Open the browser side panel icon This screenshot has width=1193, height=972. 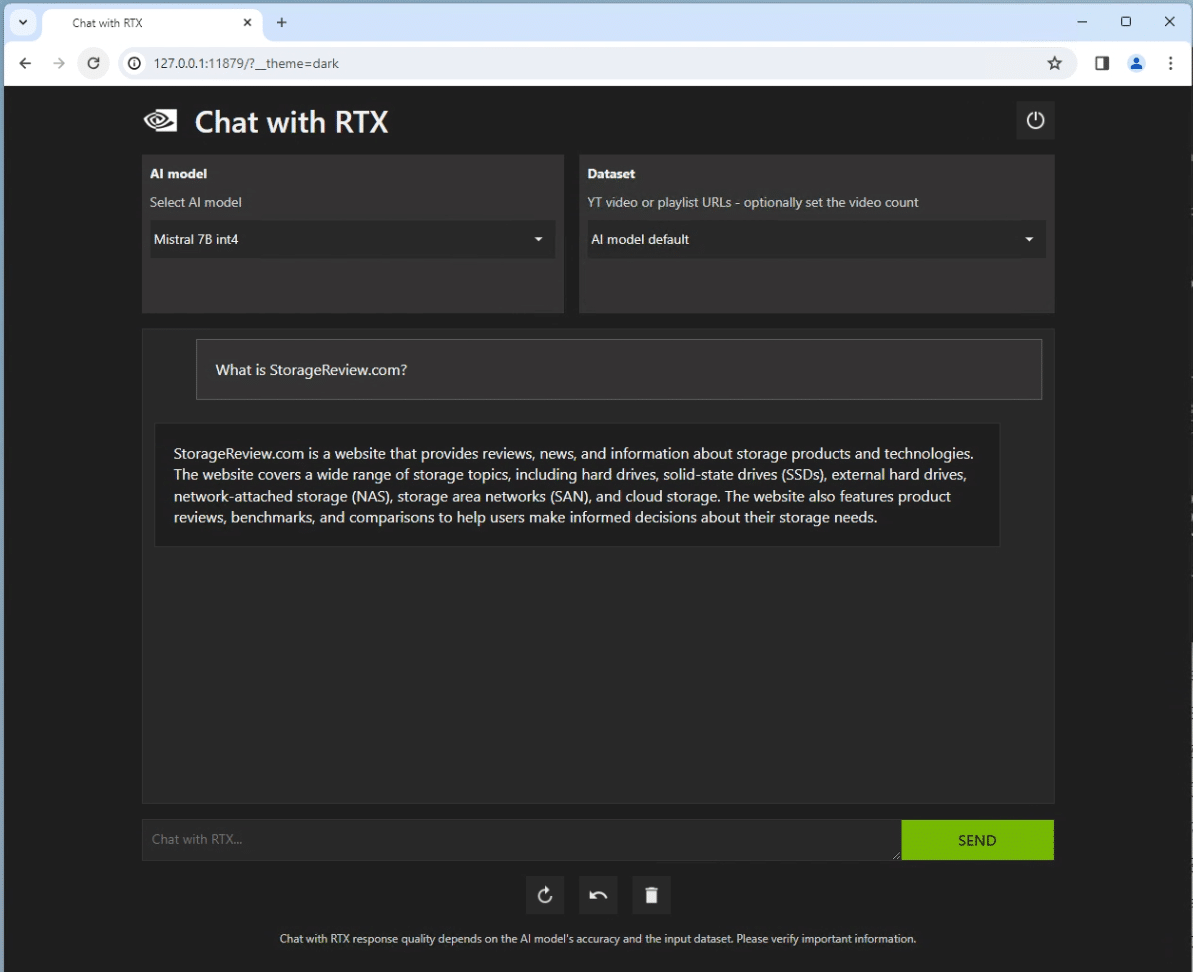[1101, 63]
